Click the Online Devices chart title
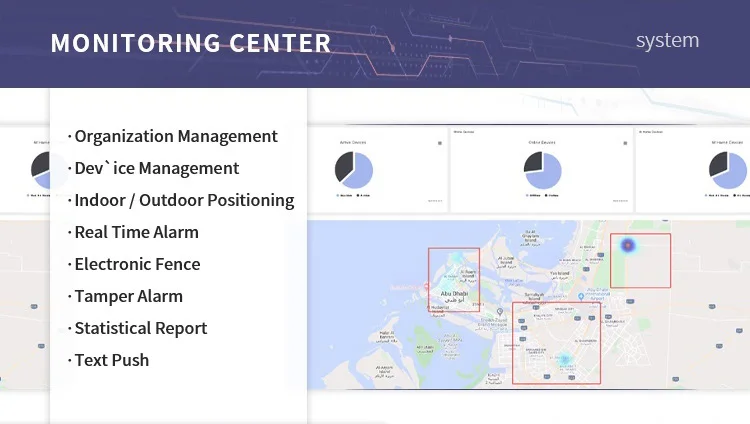 coord(541,143)
